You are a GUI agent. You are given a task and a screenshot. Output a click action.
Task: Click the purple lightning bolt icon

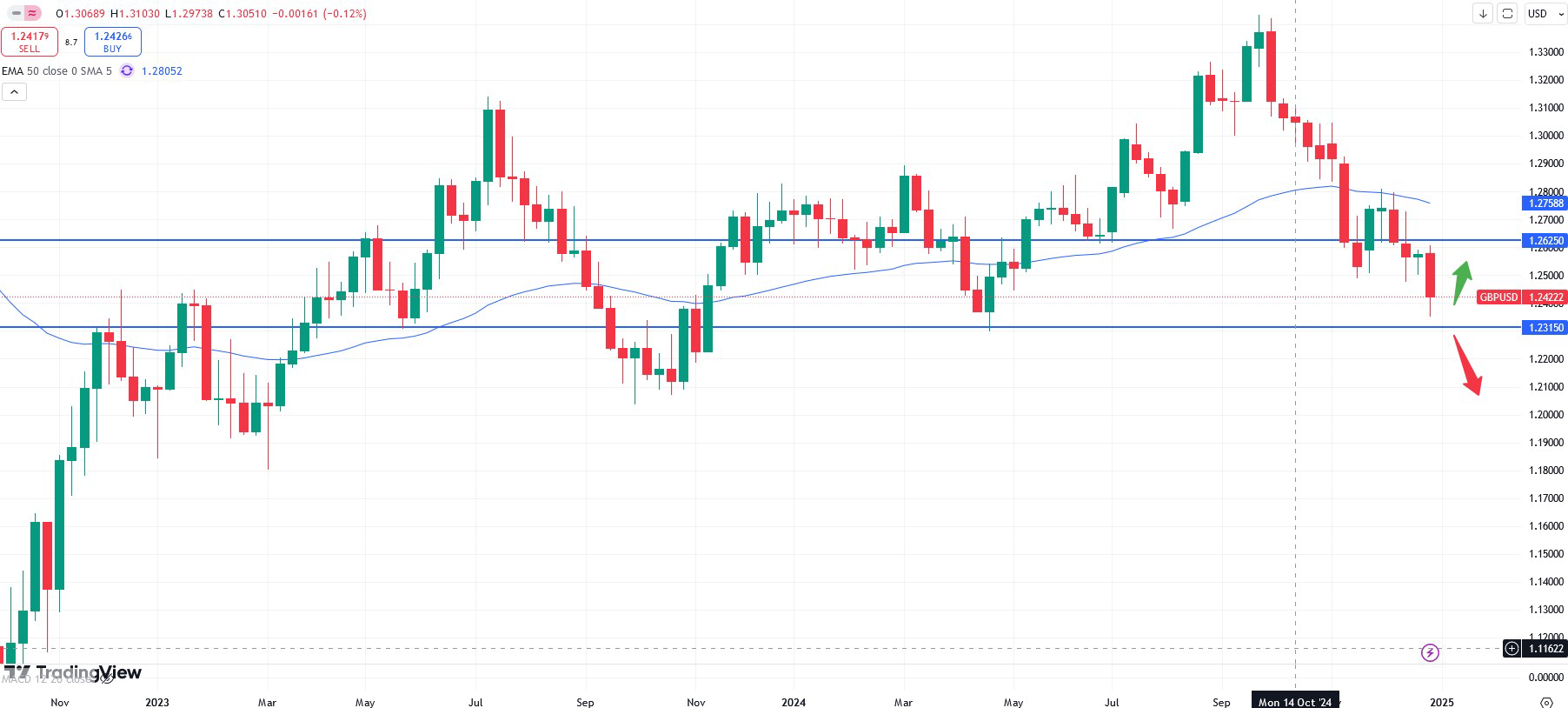coord(1430,651)
